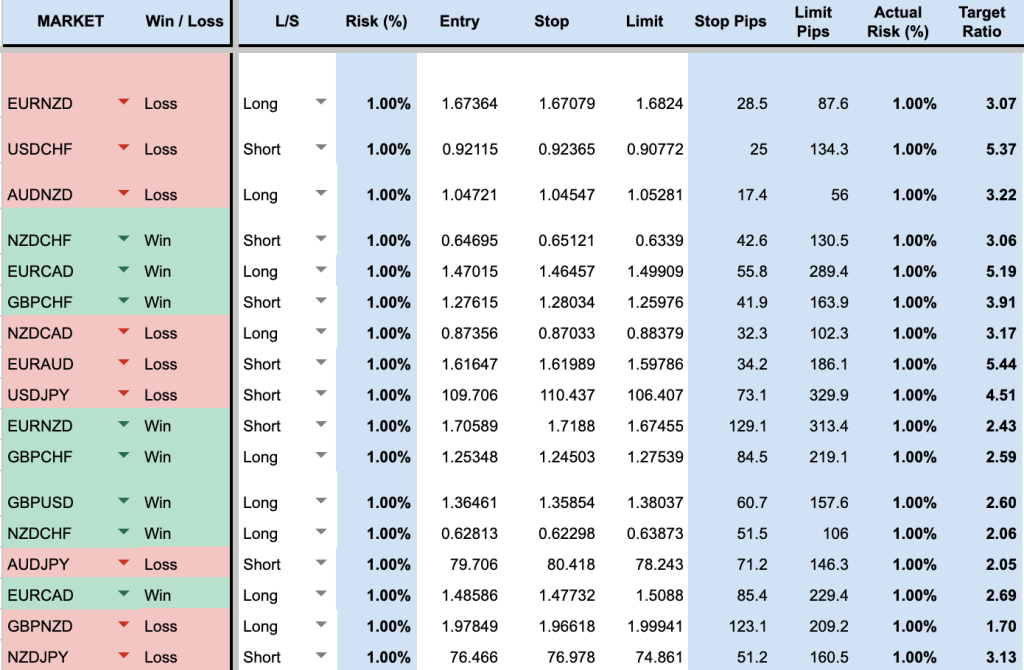Open the AUDNZD market picker triangle
The image size is (1024, 670).
(122, 194)
